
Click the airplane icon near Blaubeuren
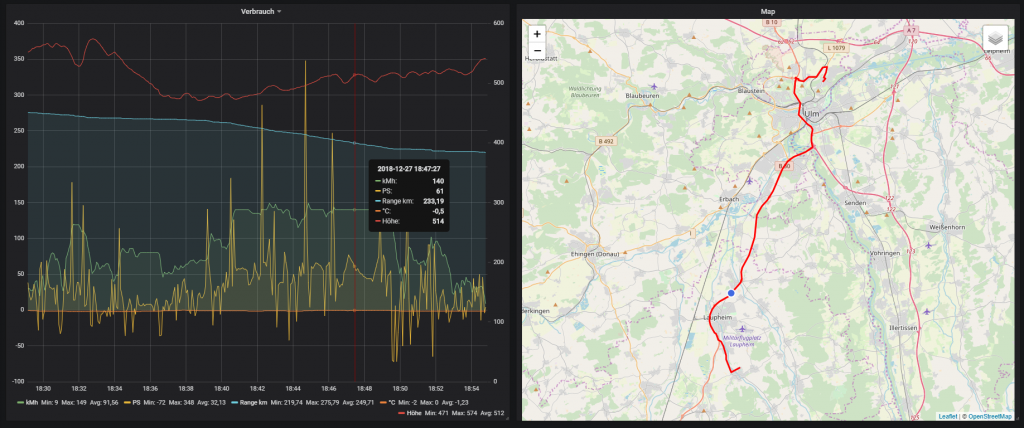point(653,86)
